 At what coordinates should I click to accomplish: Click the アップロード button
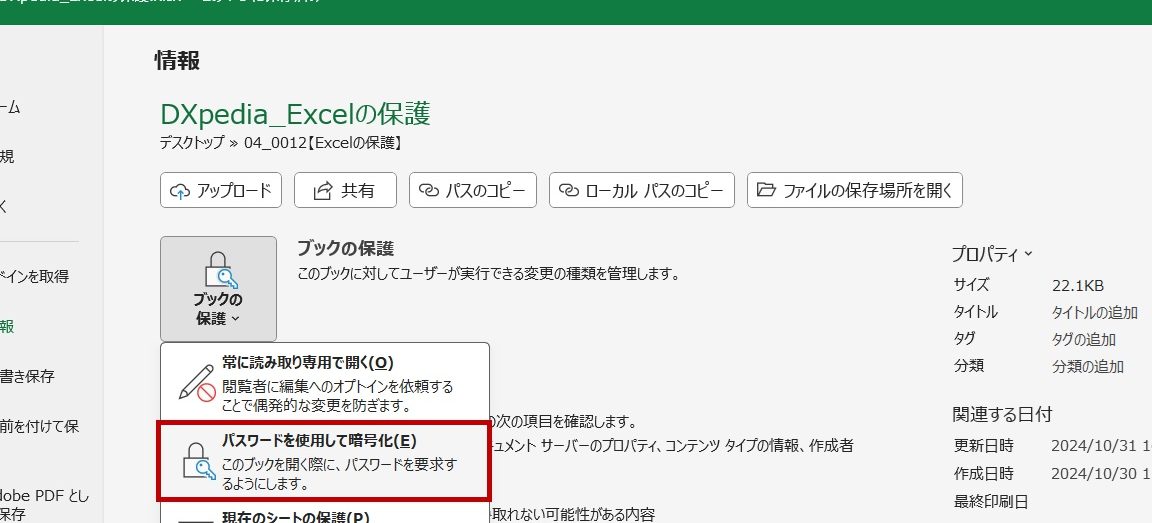pos(220,190)
